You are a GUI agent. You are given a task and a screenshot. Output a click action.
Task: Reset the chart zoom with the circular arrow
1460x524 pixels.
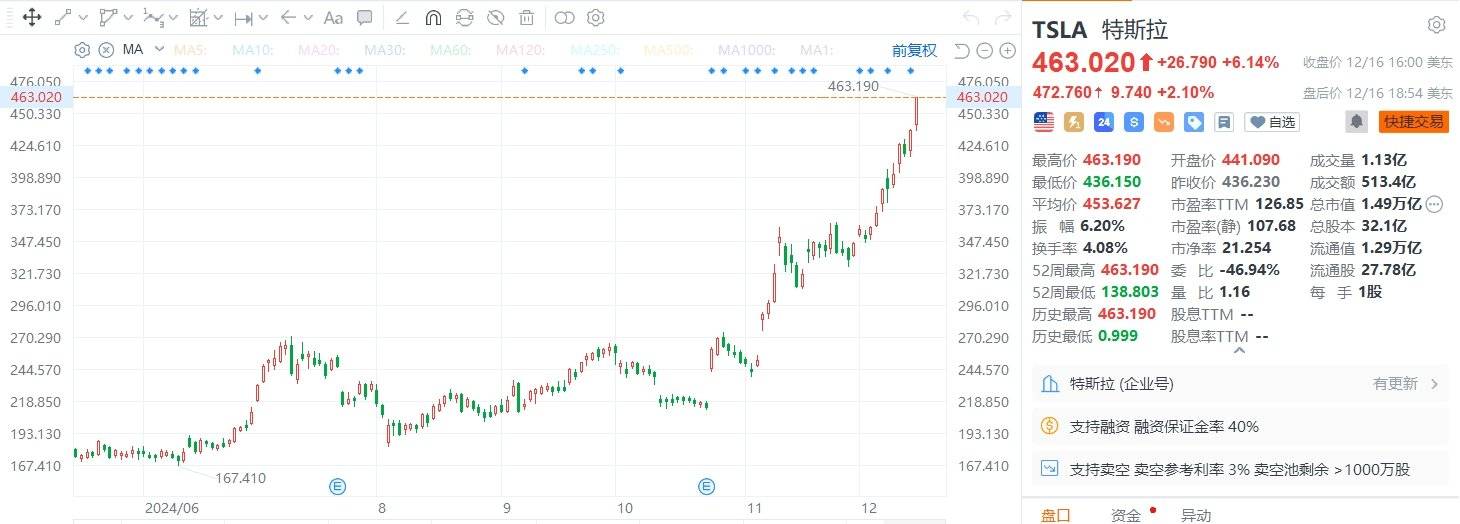point(962,50)
